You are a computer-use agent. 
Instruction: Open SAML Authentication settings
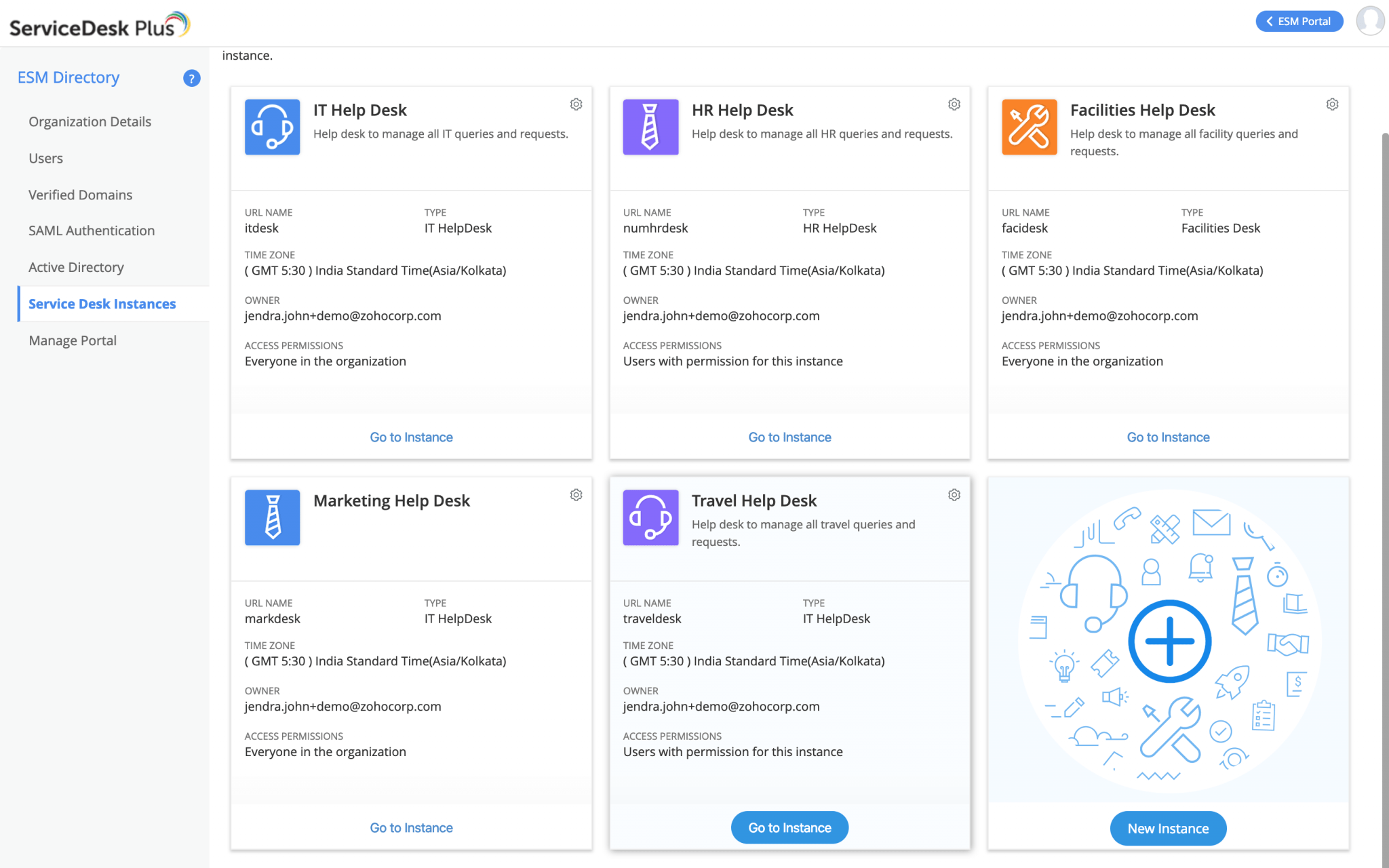pos(91,231)
